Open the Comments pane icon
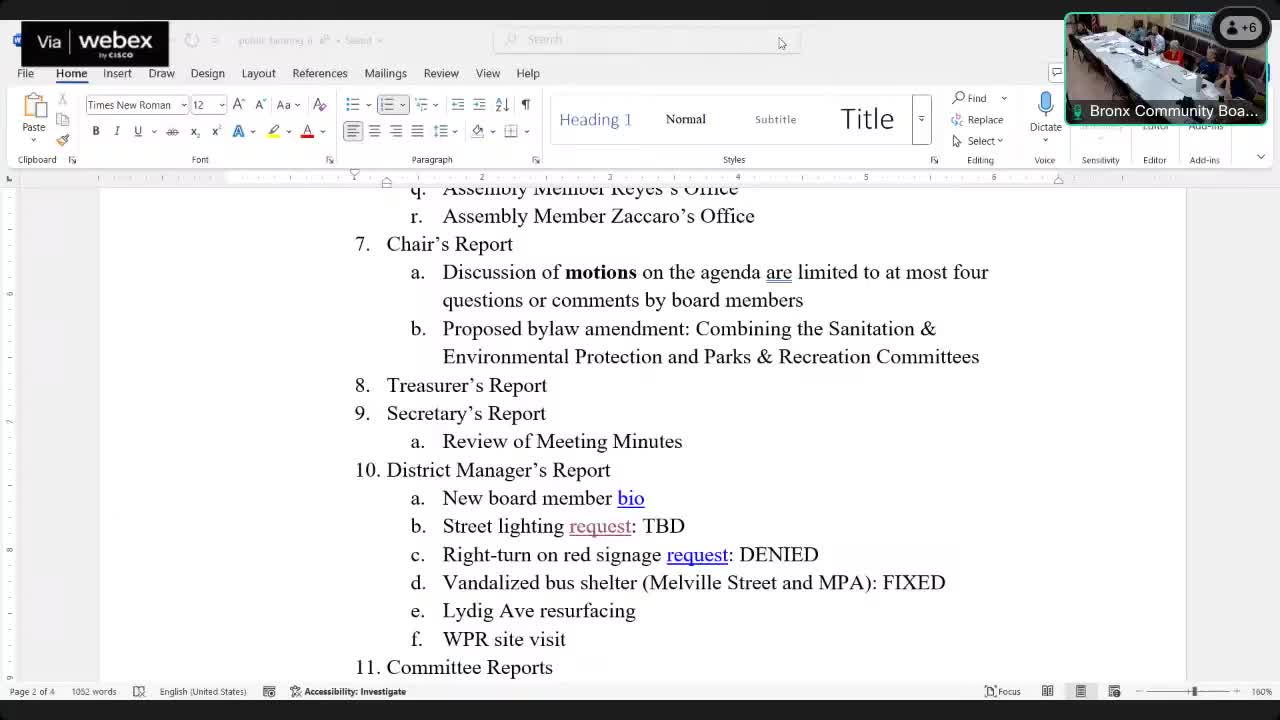Viewport: 1280px width, 720px height. tap(1056, 72)
